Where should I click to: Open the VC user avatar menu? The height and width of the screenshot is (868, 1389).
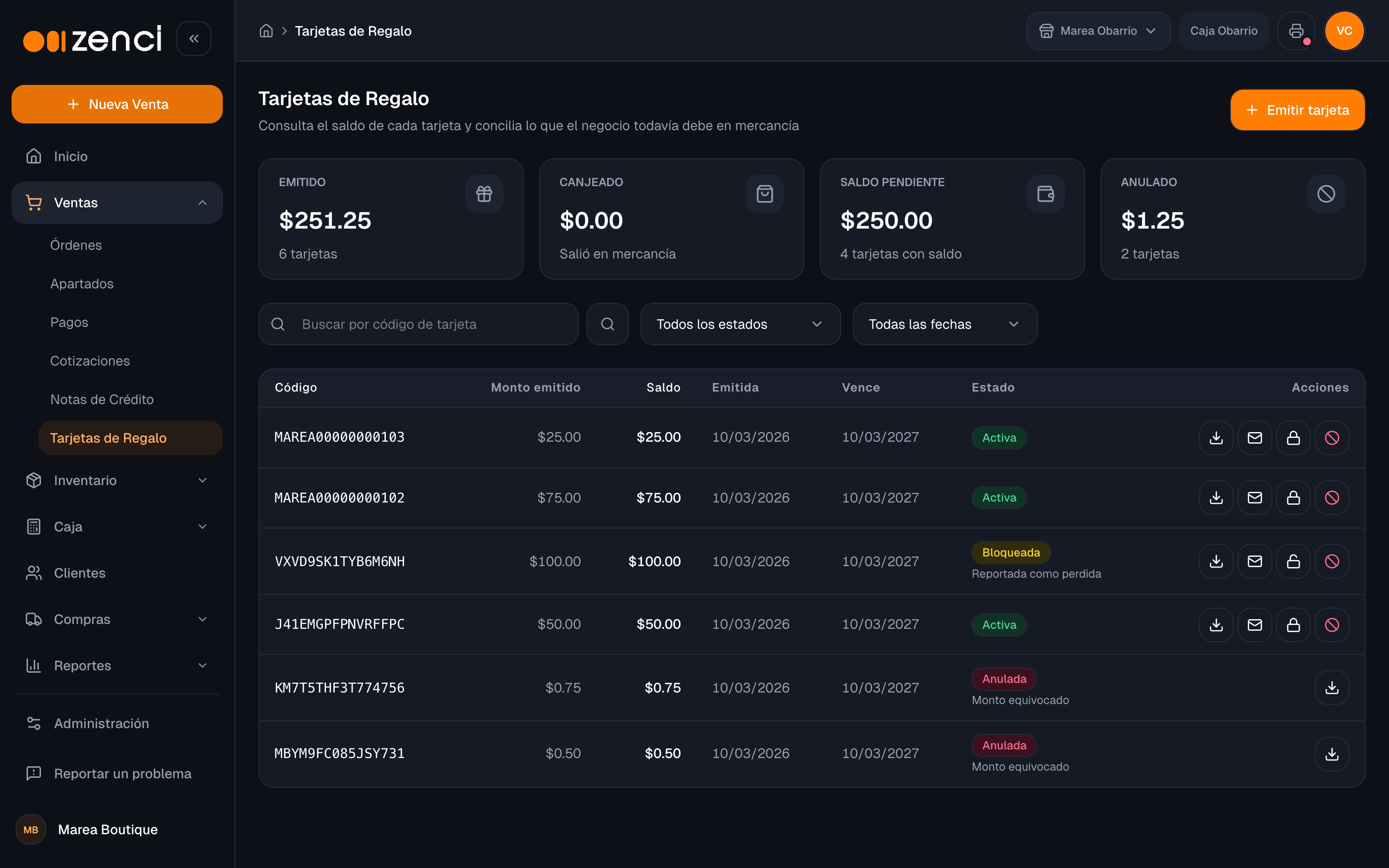[x=1344, y=31]
